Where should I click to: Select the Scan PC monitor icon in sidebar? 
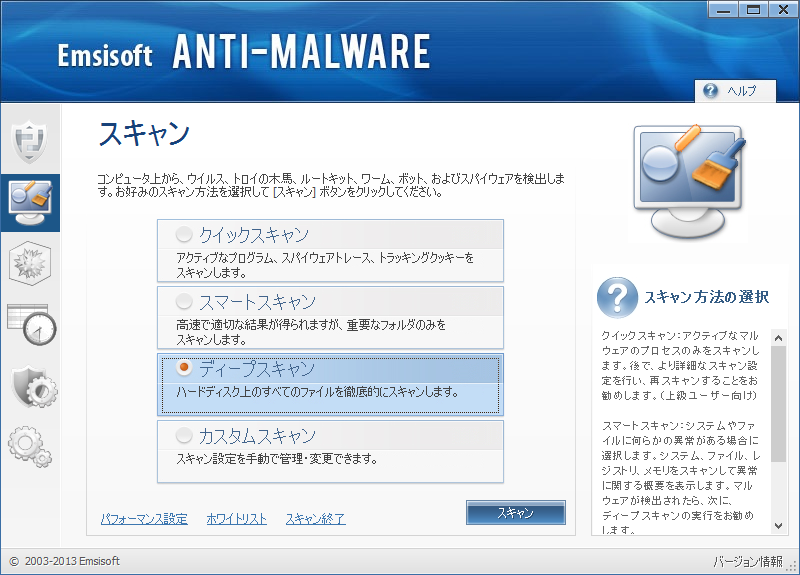click(30, 203)
